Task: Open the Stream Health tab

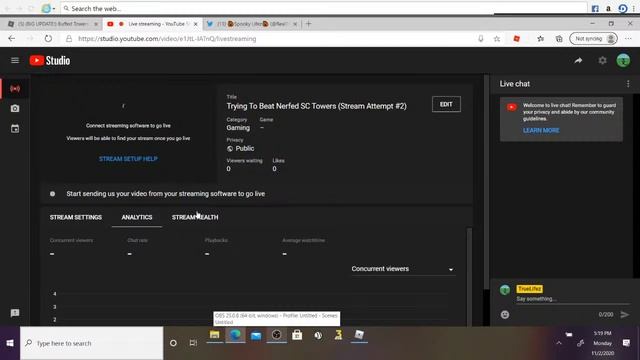Action: click(x=195, y=217)
